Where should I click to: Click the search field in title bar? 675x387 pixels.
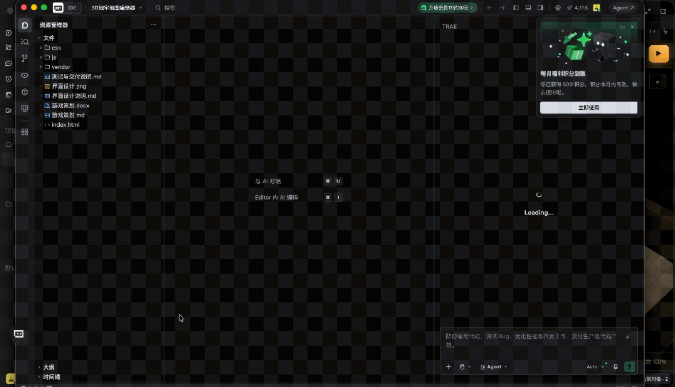pos(166,8)
